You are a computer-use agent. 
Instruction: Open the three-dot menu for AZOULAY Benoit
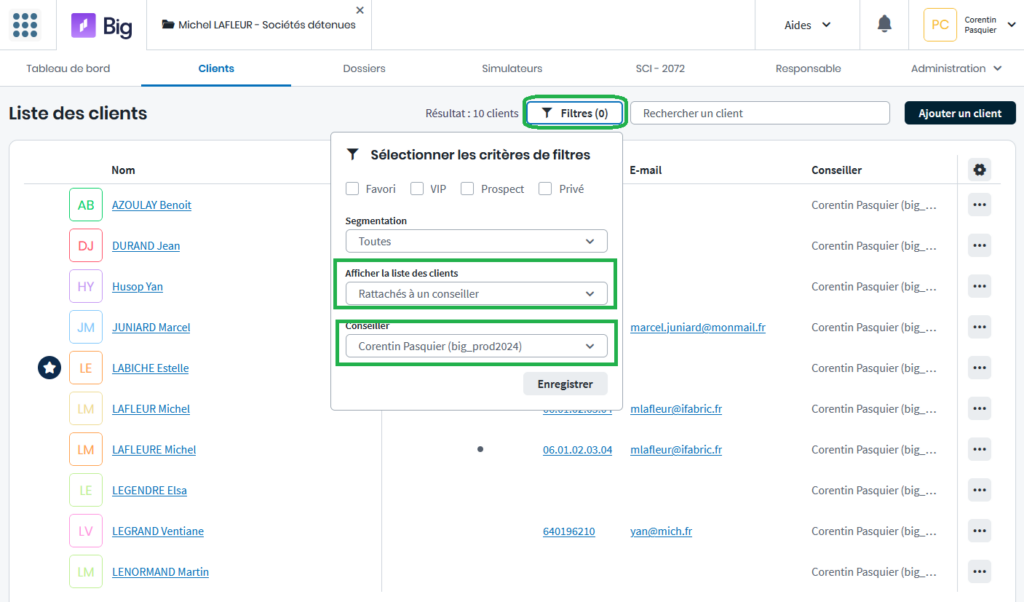pos(979,205)
